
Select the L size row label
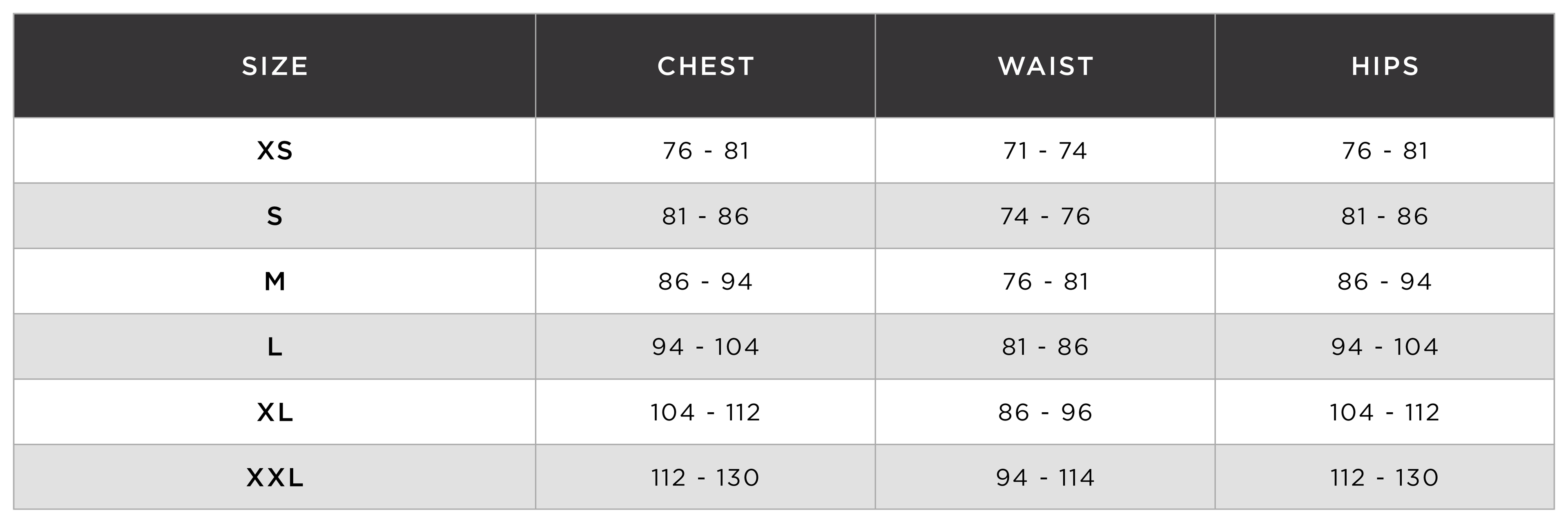[275, 347]
